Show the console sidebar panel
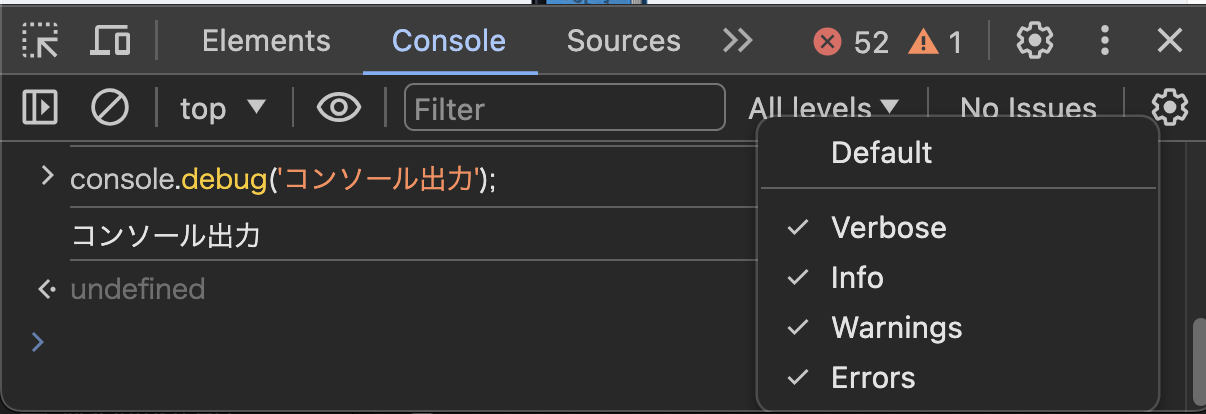This screenshot has height=414, width=1206. (x=40, y=108)
